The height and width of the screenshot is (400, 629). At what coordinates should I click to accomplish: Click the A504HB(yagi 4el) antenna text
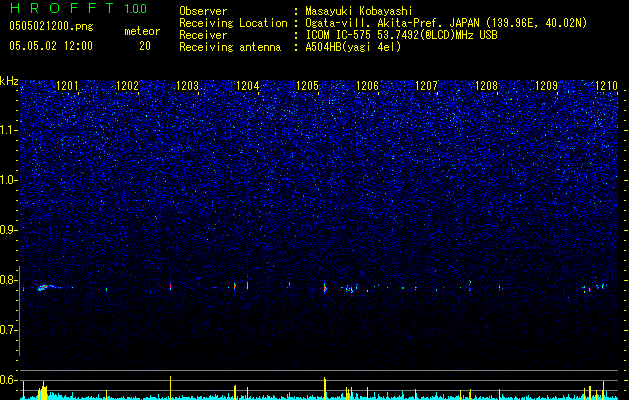353,47
